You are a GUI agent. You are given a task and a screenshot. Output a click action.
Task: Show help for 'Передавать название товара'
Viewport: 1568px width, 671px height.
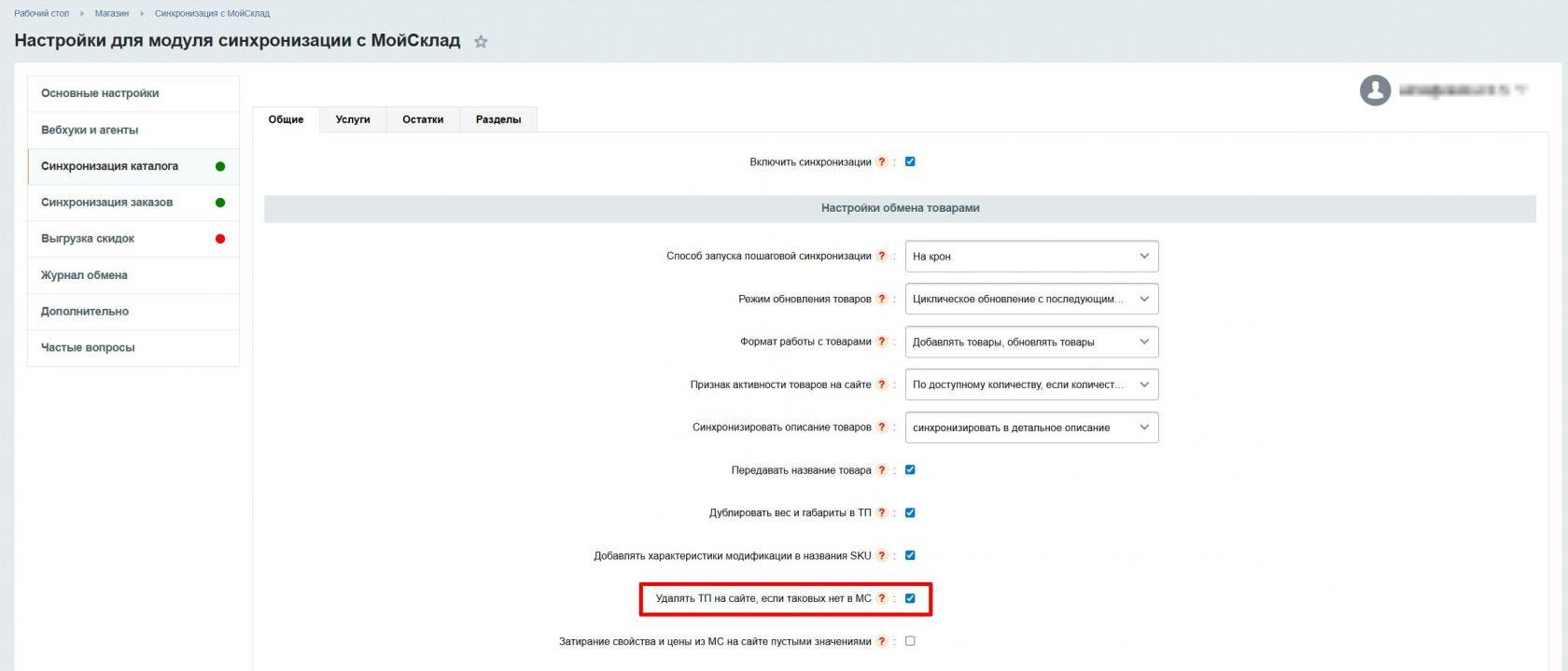pos(882,470)
